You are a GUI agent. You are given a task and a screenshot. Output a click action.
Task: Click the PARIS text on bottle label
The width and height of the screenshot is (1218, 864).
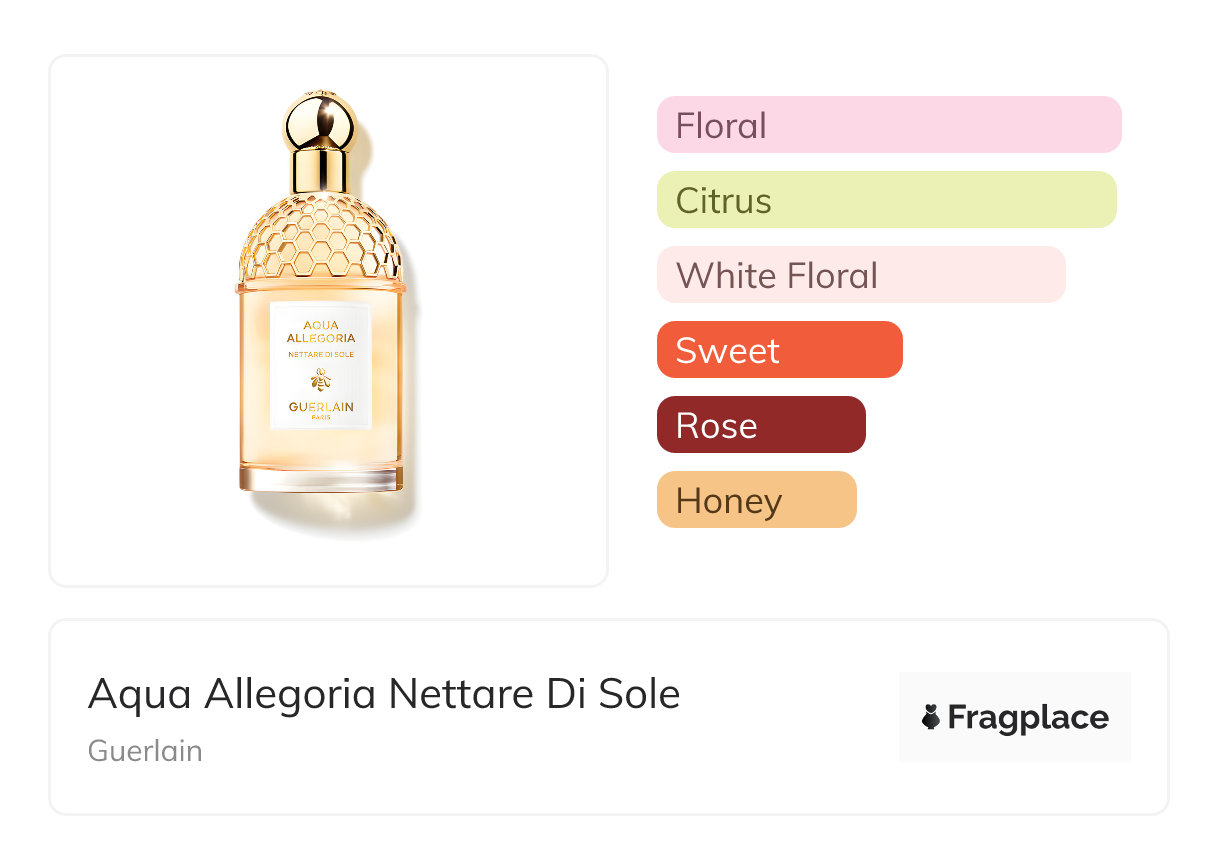click(x=320, y=417)
